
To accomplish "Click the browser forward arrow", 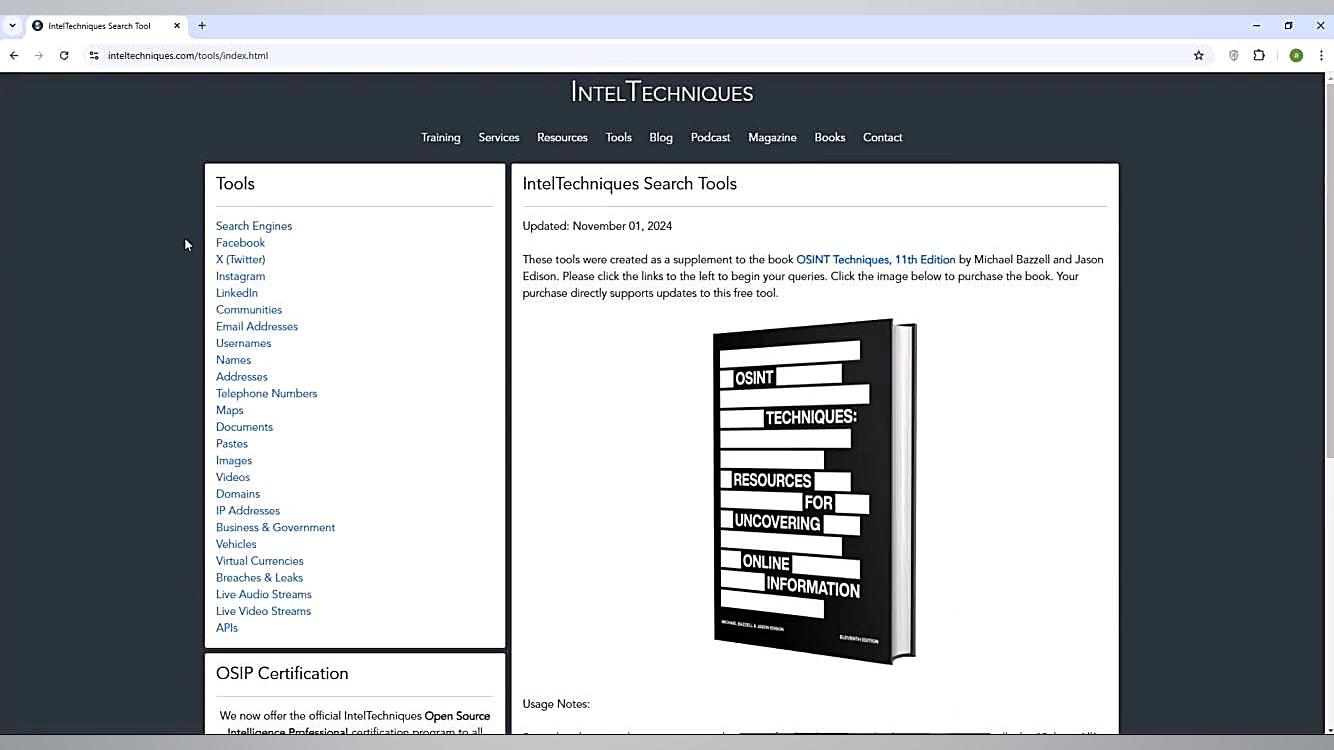I will pyautogui.click(x=39, y=55).
